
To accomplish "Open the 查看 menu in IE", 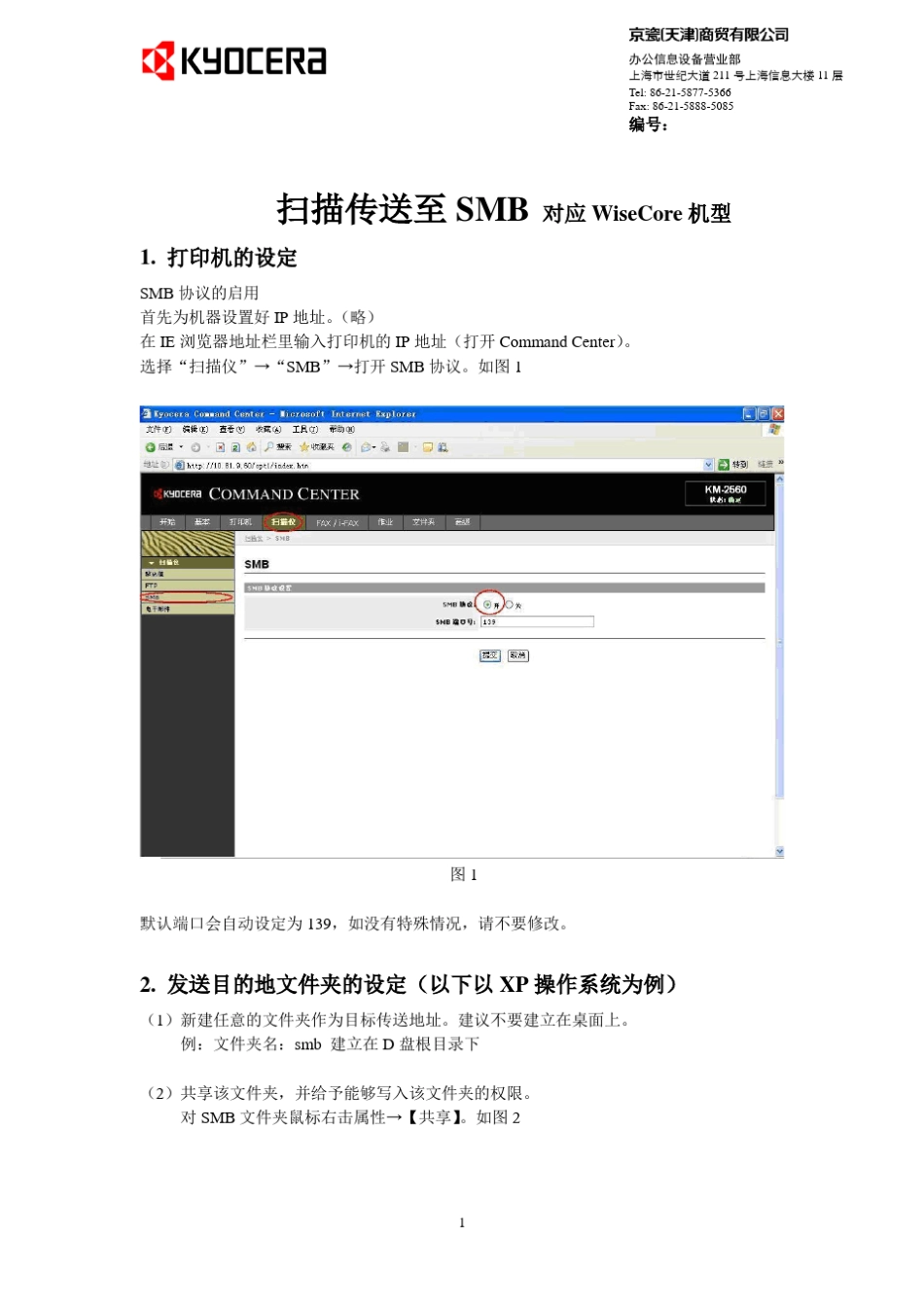I will click(231, 429).
